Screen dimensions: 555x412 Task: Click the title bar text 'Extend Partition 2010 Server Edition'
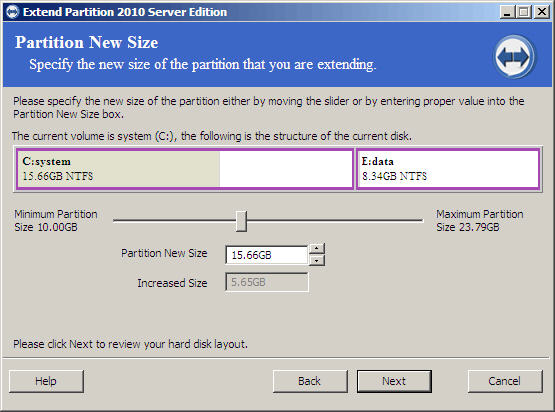pos(125,12)
